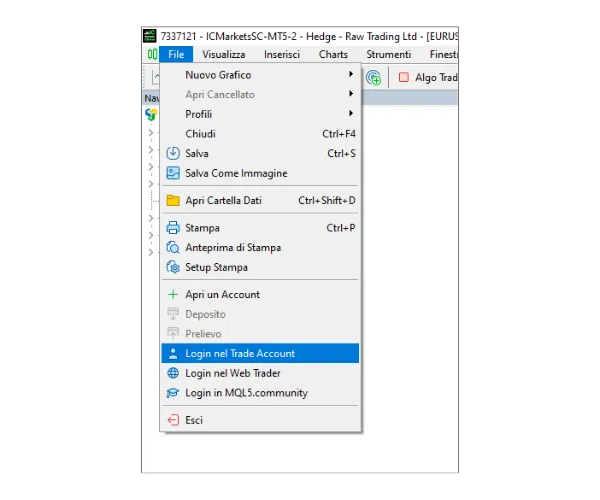Click MQL5.community graduation cap icon
This screenshot has height=500, width=600.
[x=173, y=393]
